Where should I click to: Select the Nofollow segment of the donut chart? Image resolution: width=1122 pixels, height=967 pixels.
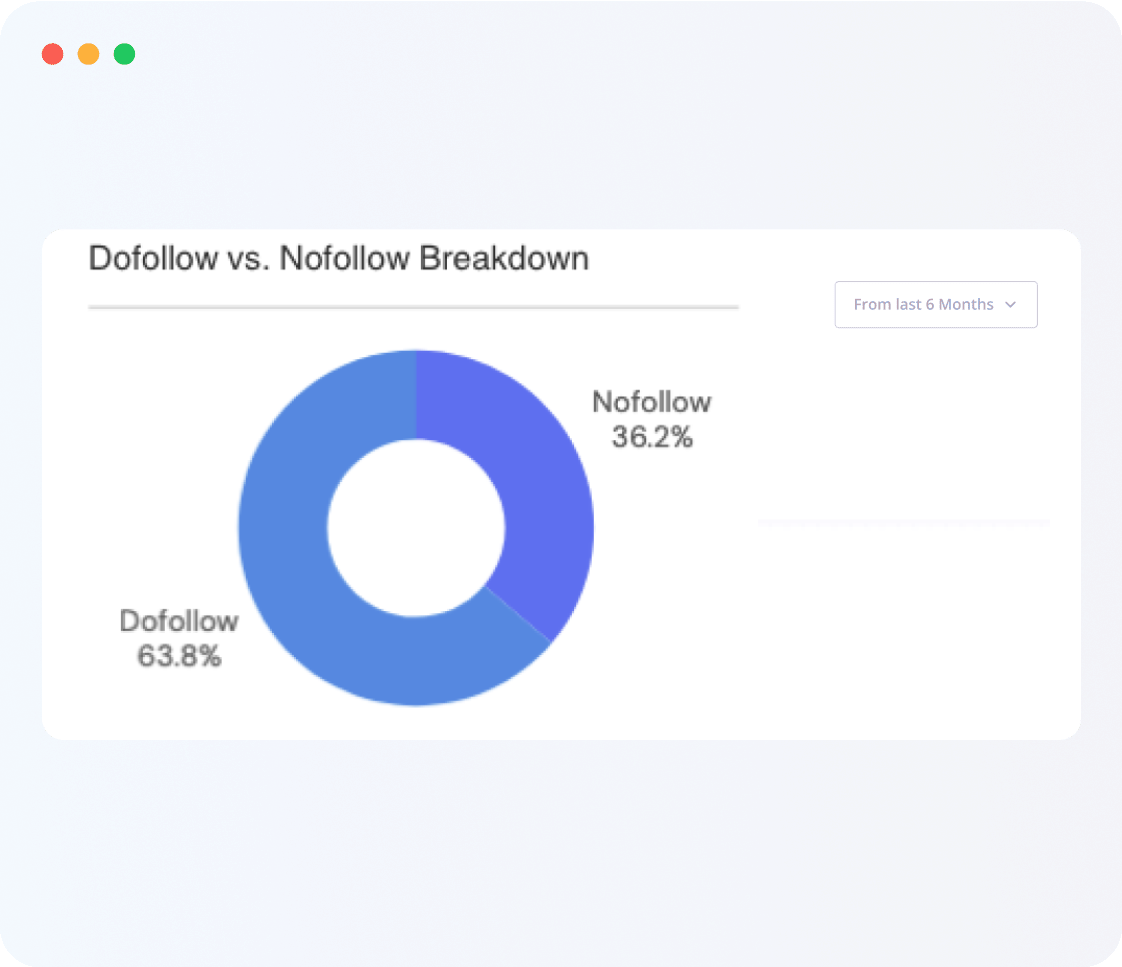[532, 470]
